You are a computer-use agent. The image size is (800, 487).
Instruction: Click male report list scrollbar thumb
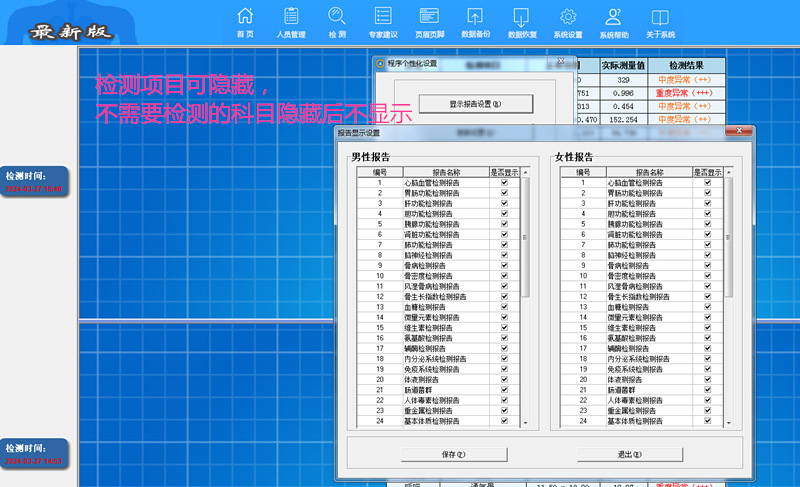526,238
